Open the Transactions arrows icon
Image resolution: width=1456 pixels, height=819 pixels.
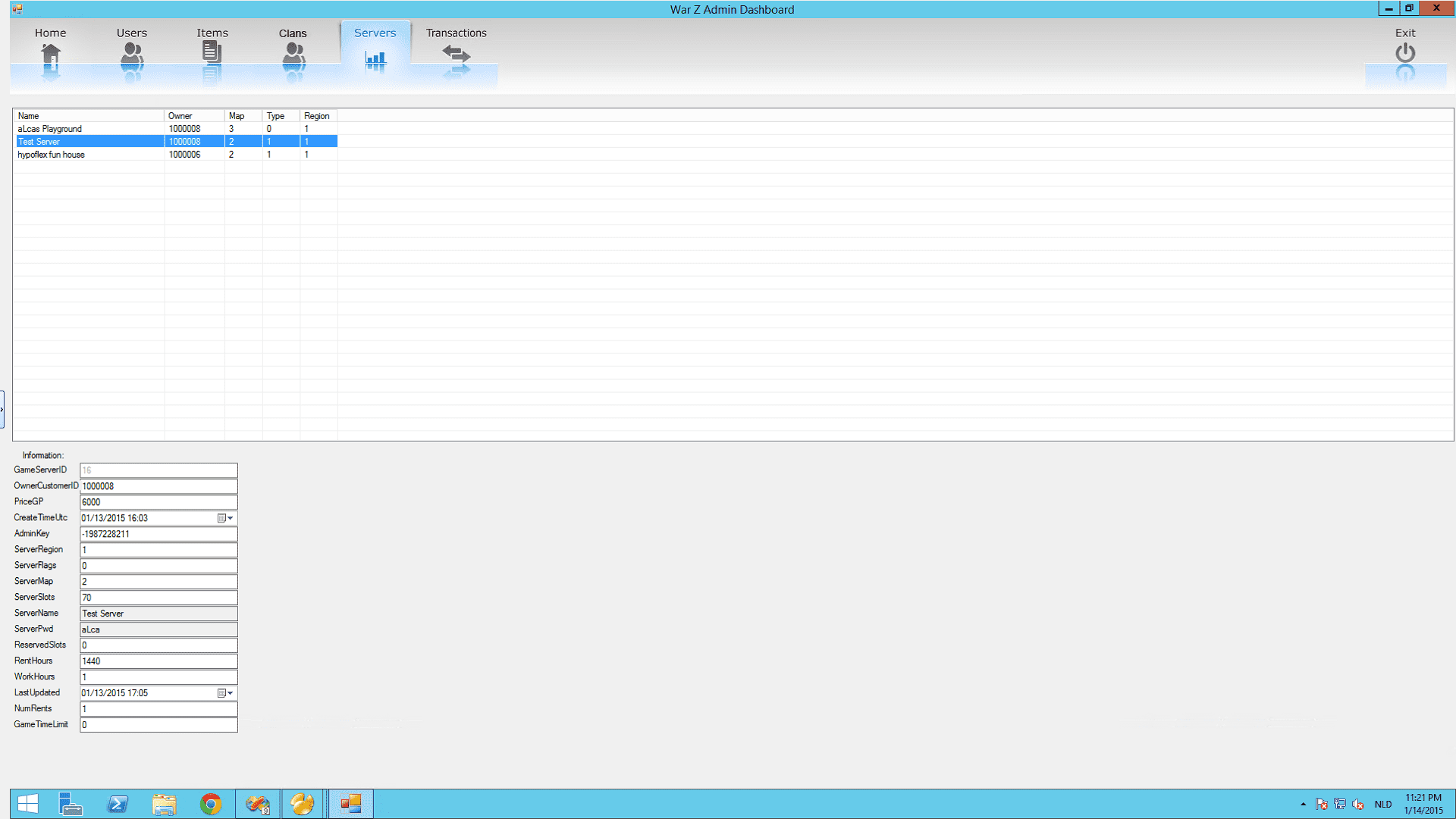click(457, 54)
